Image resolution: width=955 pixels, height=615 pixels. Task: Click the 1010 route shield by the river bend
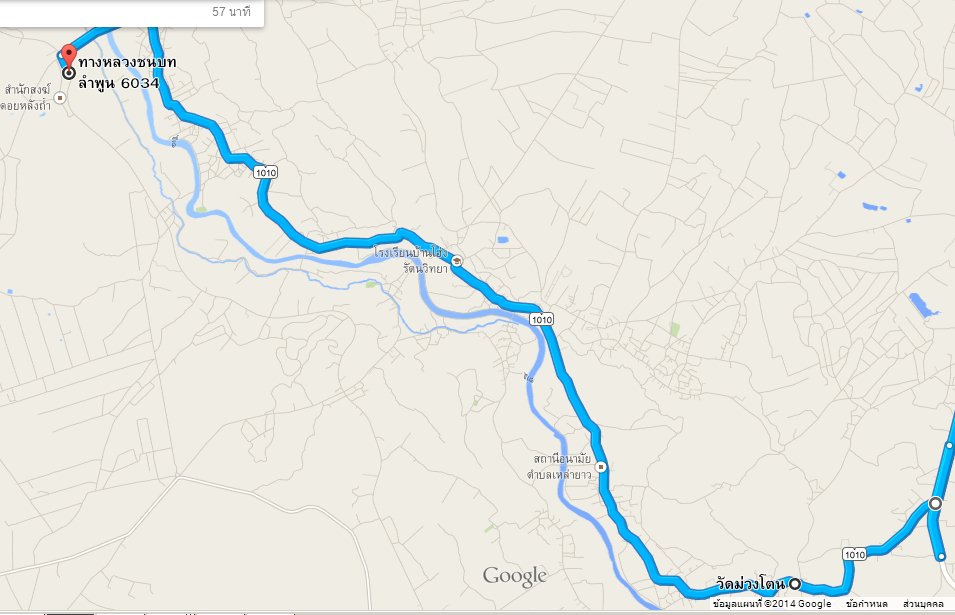tap(541, 319)
